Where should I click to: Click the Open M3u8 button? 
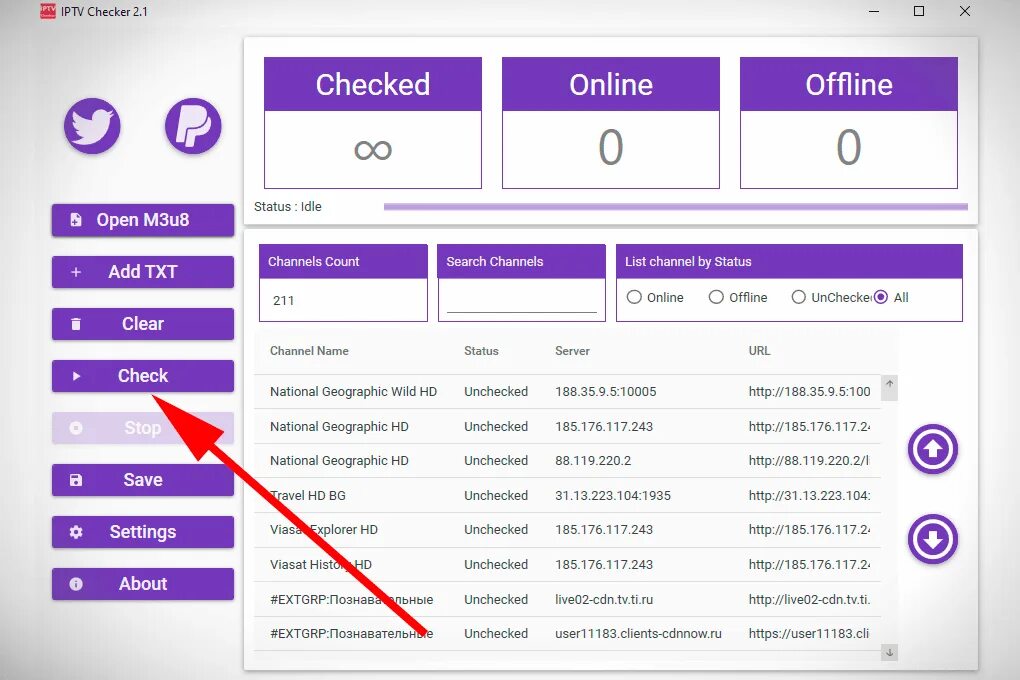pyautogui.click(x=143, y=220)
